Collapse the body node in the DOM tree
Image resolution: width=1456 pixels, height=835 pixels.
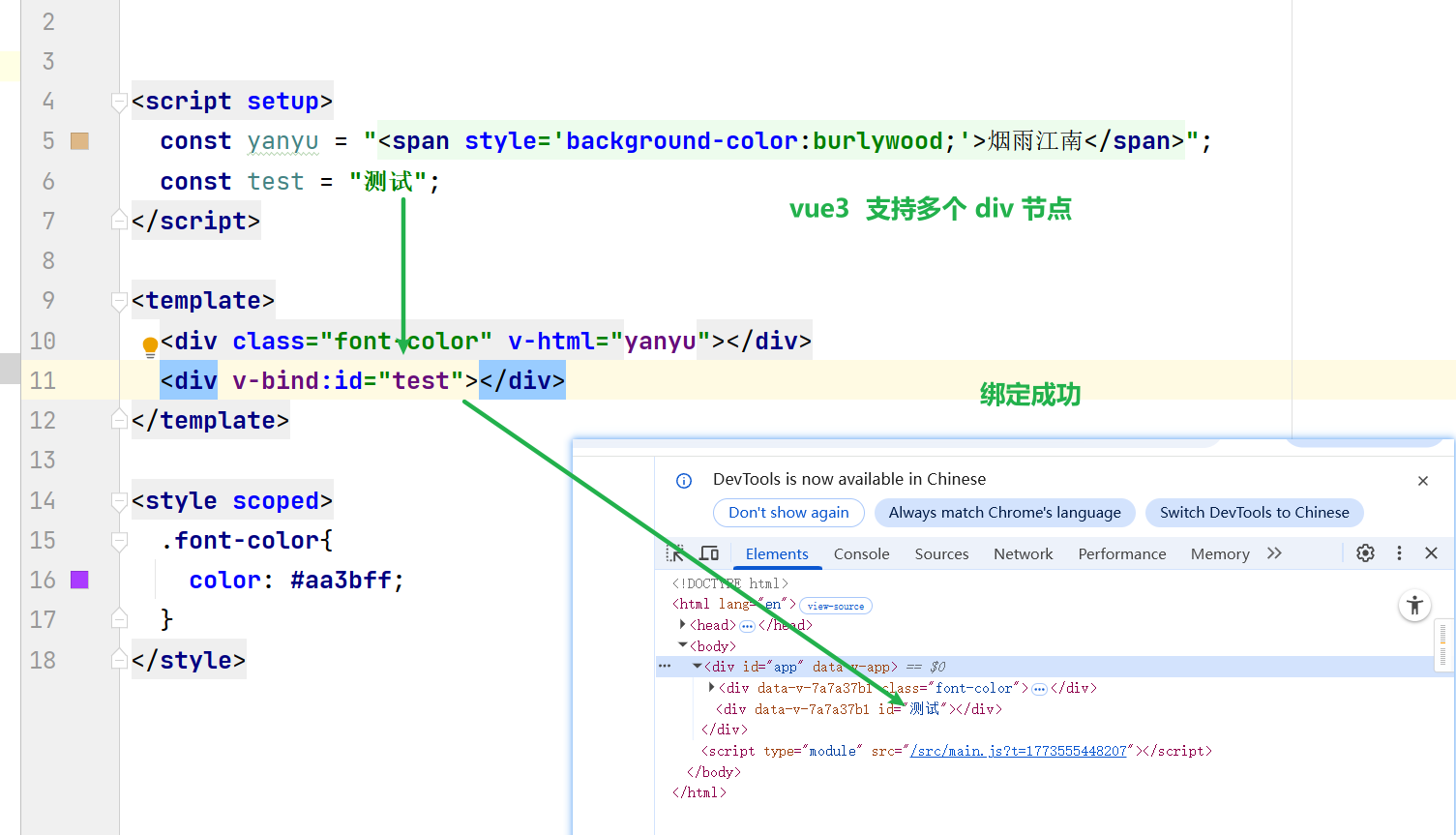(683, 645)
